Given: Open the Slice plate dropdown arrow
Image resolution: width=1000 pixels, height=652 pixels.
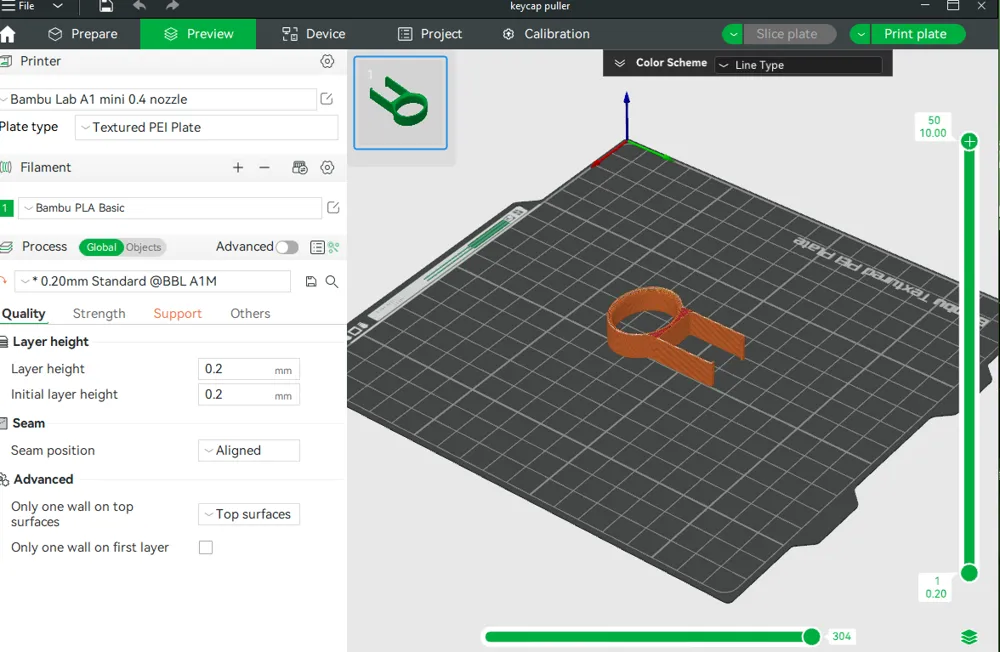Looking at the screenshot, I should [x=733, y=34].
